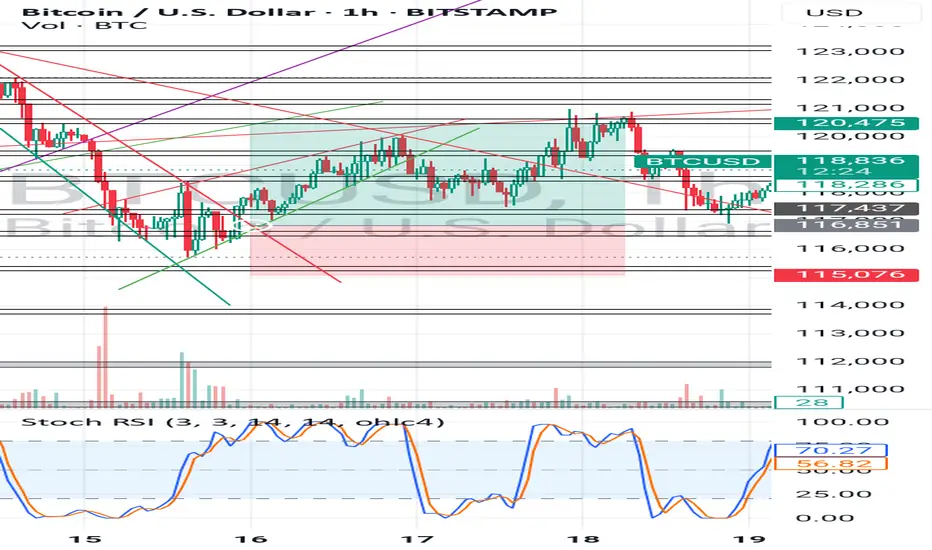Click the date 16 on time axis
This screenshot has height=550, width=932.
251,539
